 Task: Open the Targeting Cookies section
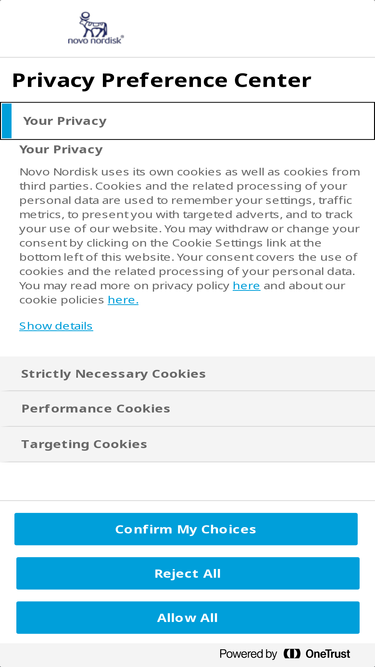pos(188,444)
